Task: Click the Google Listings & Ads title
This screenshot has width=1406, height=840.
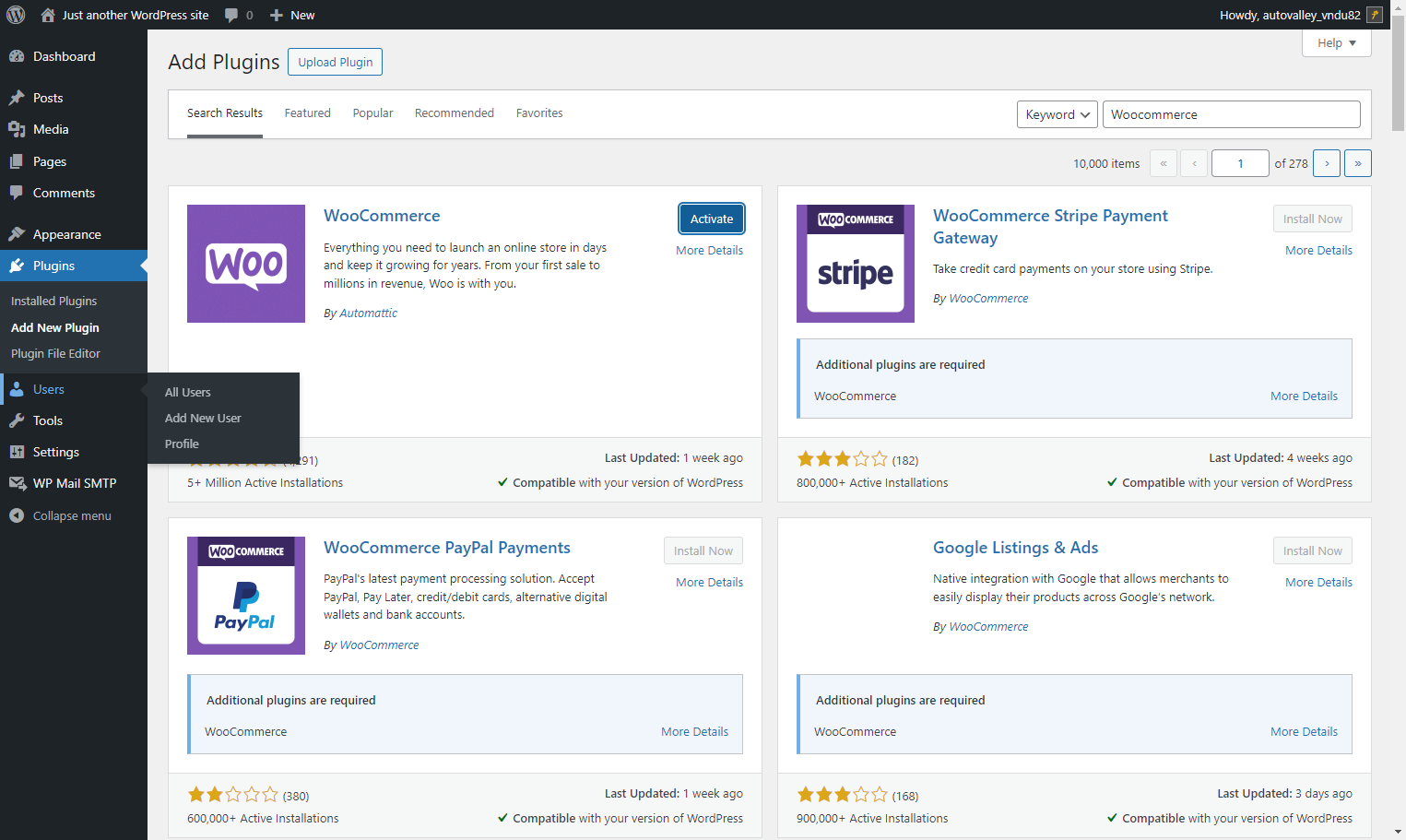Action: [1015, 548]
